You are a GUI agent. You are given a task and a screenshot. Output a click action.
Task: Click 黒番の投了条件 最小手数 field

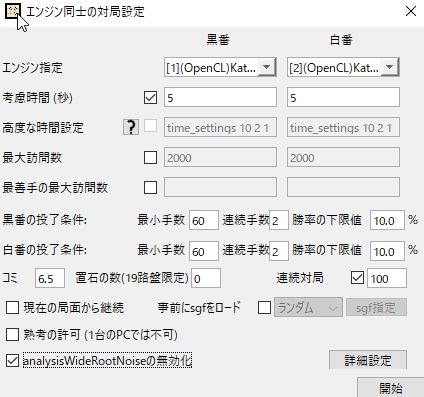[204, 220]
